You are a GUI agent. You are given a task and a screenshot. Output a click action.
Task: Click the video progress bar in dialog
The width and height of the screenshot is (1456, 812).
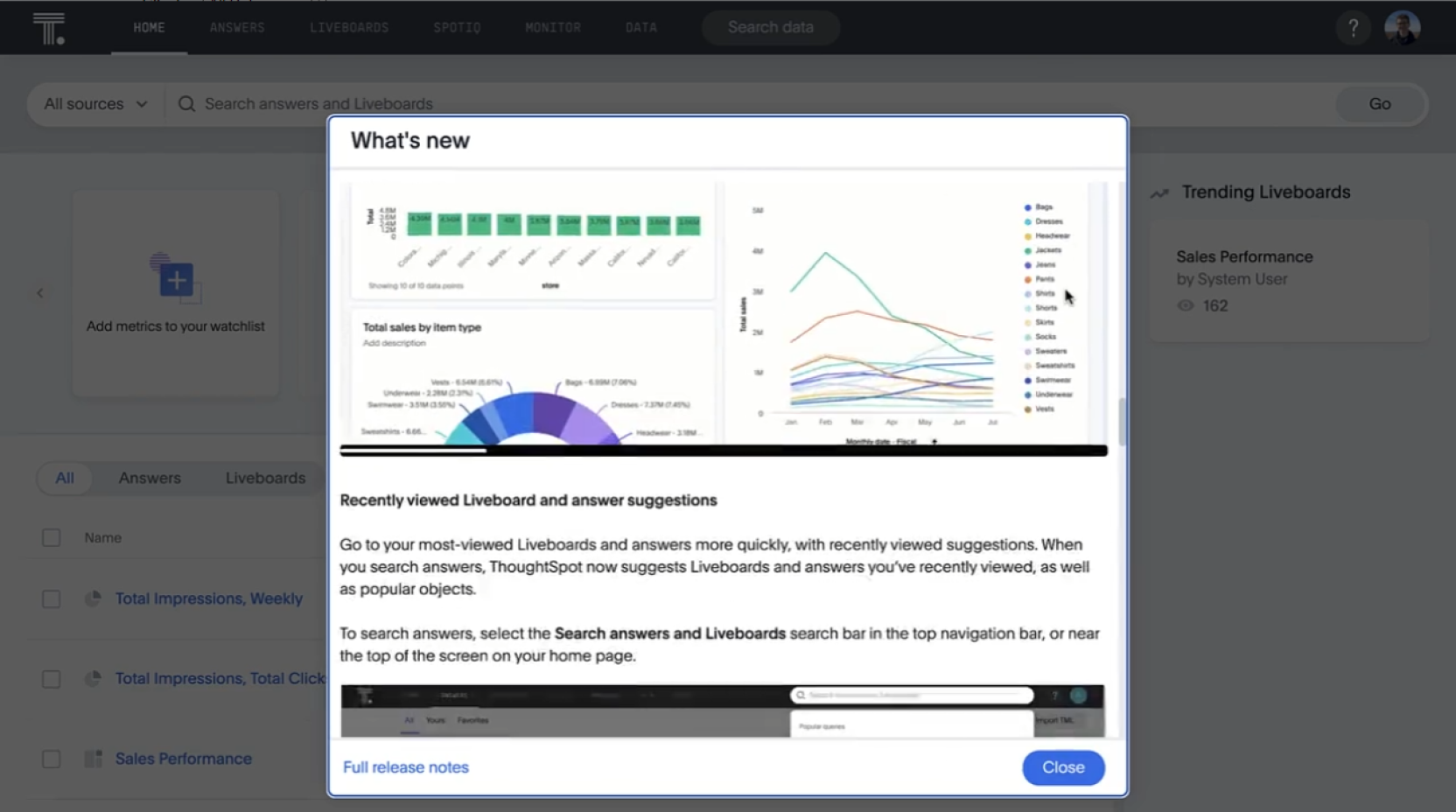click(x=724, y=451)
